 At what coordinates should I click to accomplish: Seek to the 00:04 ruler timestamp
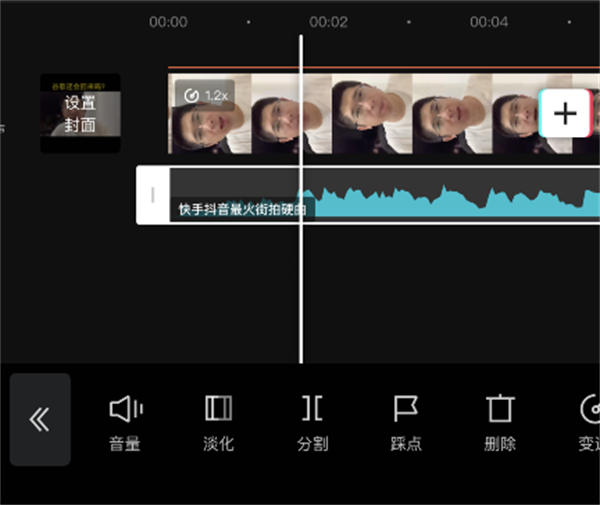coord(489,22)
